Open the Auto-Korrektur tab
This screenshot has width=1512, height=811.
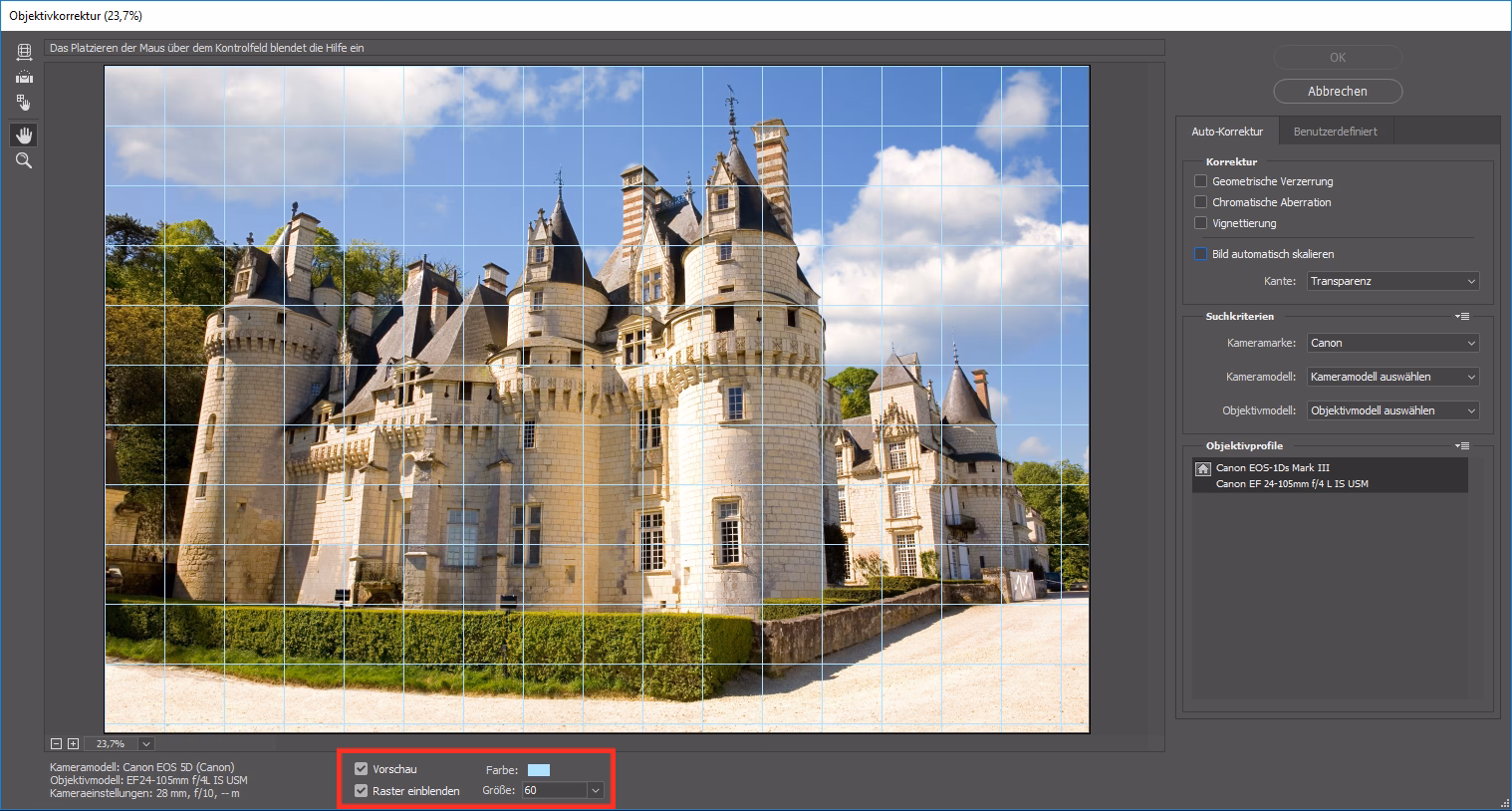tap(1228, 130)
